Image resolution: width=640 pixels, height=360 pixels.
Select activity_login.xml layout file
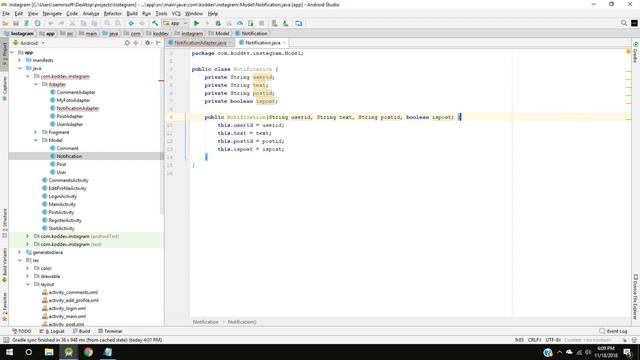(x=67, y=308)
